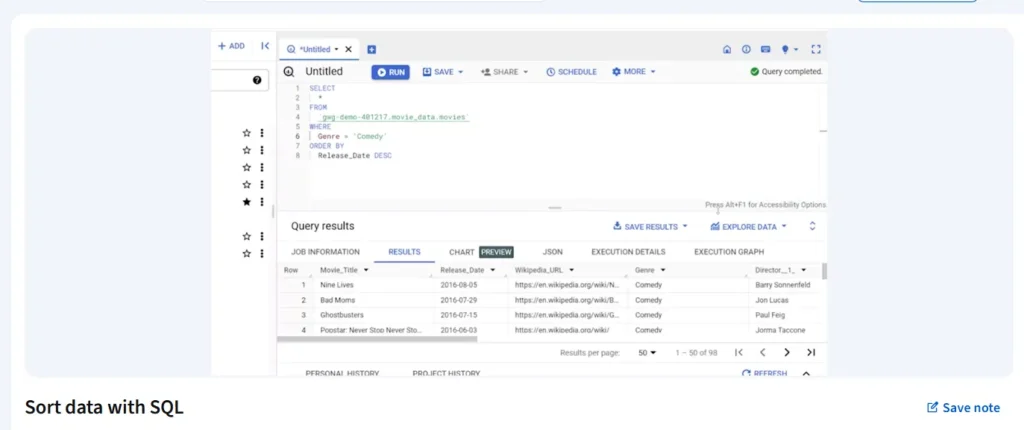Viewport: 1024px width, 430px height.
Task: Open the three-dot menu beside the filled star
Action: [262, 202]
